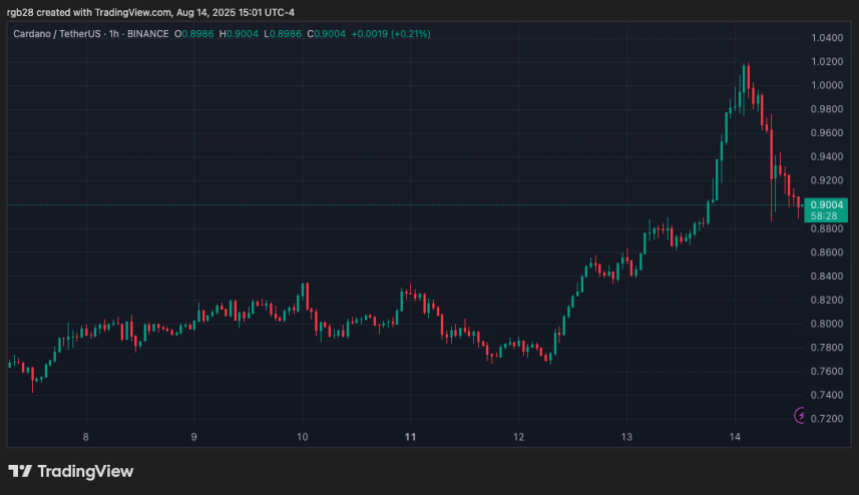The height and width of the screenshot is (495, 859).
Task: Click the TradingView logo at bottom left
Action: coord(70,471)
